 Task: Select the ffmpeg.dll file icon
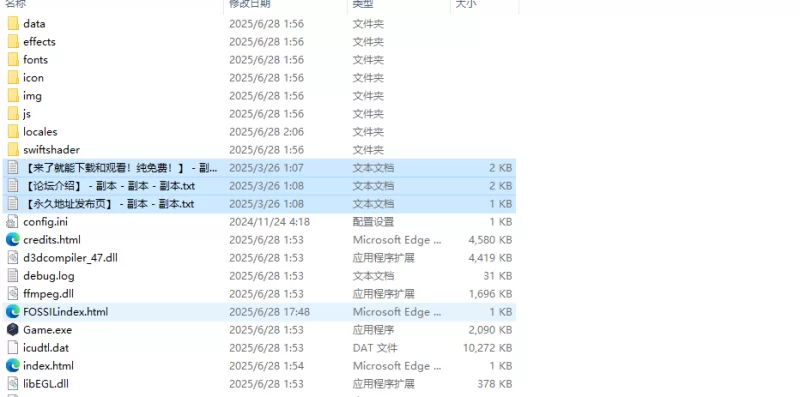tap(13, 294)
